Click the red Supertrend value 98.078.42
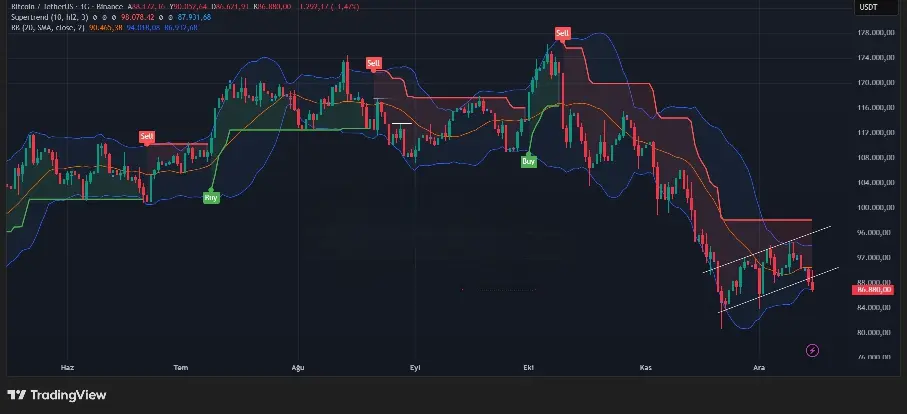 click(x=137, y=17)
